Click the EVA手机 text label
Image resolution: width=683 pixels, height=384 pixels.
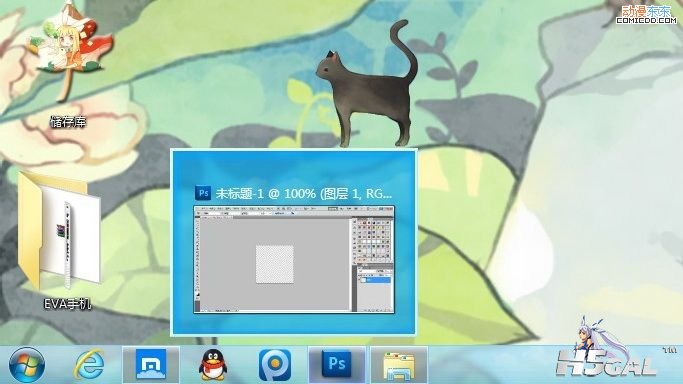pos(68,303)
